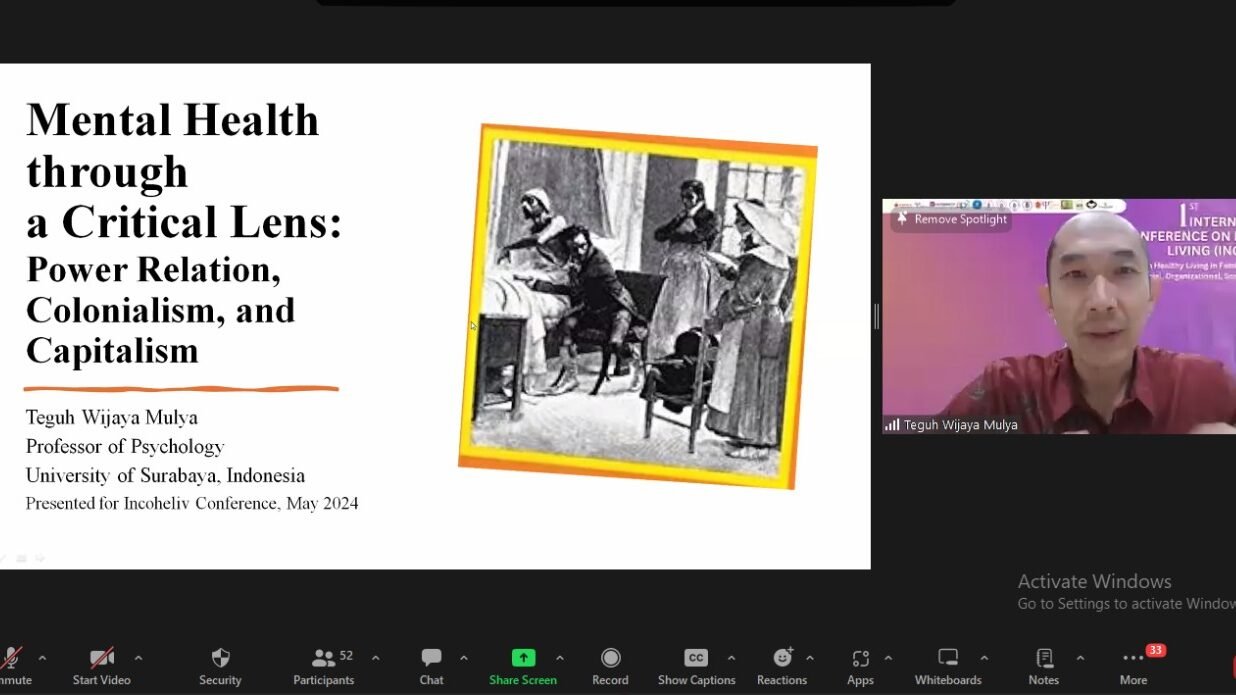Screen dimensions: 1236x695
Task: Click the green Share Screen icon
Action: (523, 658)
